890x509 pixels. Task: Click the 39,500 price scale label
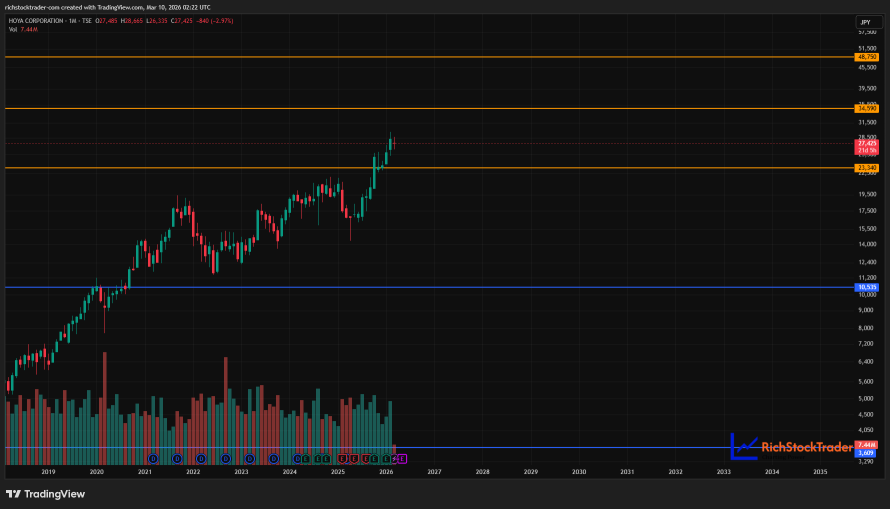867,89
